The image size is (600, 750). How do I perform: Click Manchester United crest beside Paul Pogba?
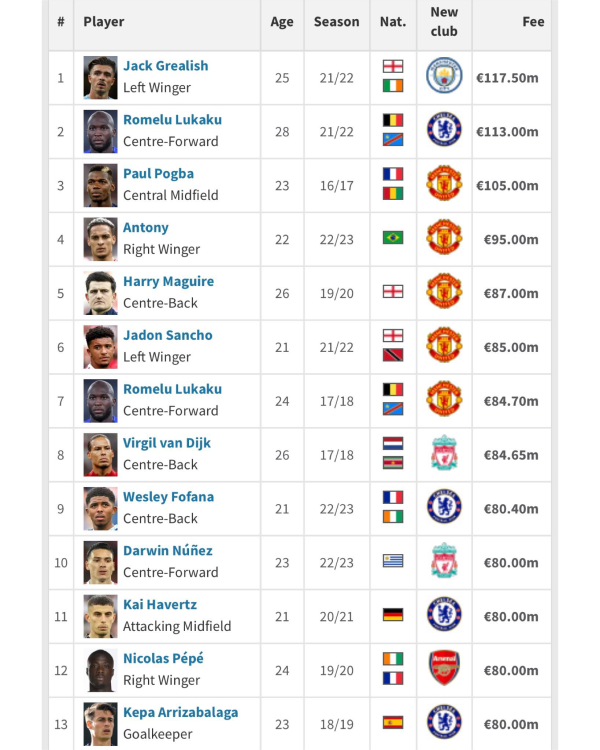click(x=444, y=183)
